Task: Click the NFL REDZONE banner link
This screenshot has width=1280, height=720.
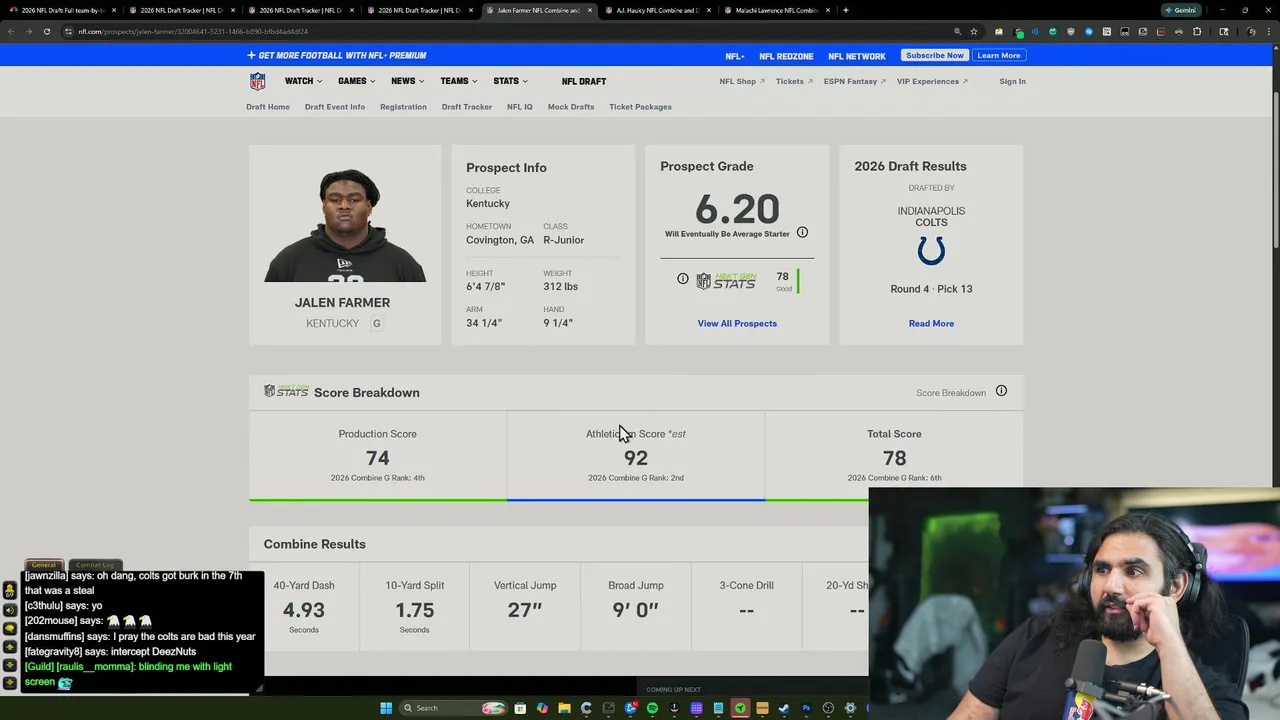Action: coord(786,56)
